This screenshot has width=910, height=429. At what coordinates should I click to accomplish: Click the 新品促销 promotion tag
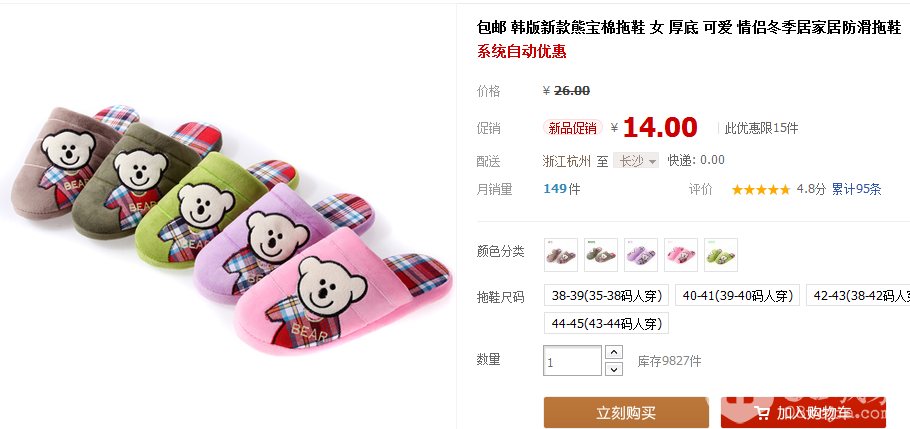(x=573, y=128)
